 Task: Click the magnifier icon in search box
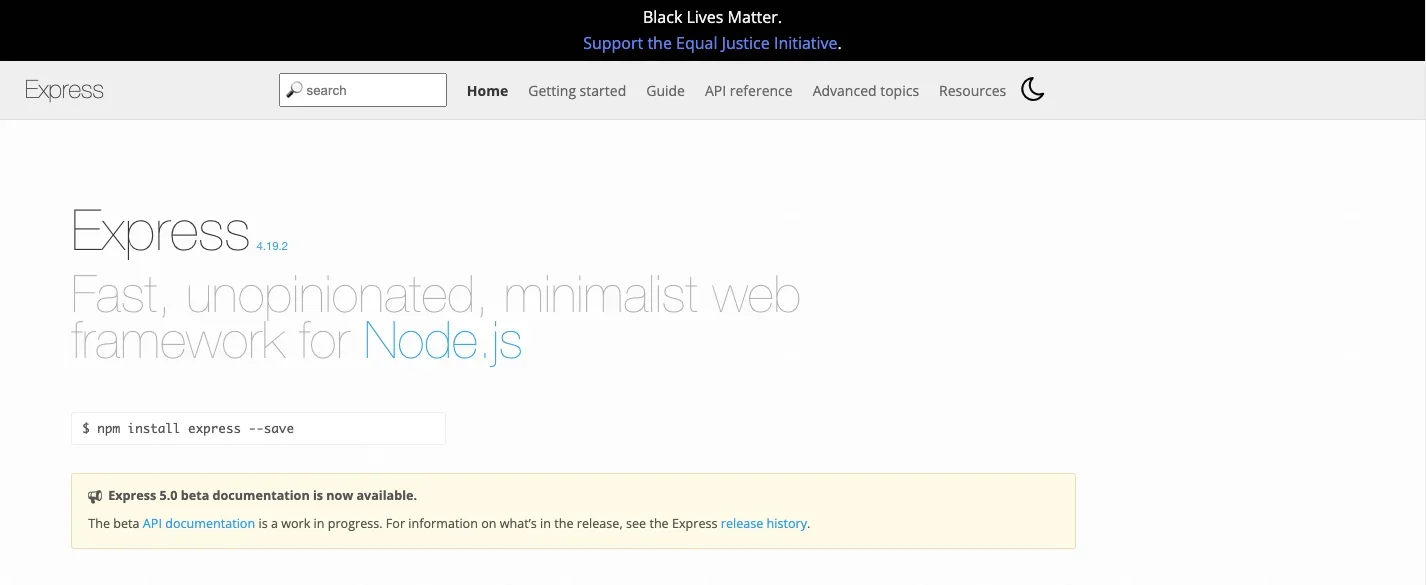pyautogui.click(x=294, y=90)
